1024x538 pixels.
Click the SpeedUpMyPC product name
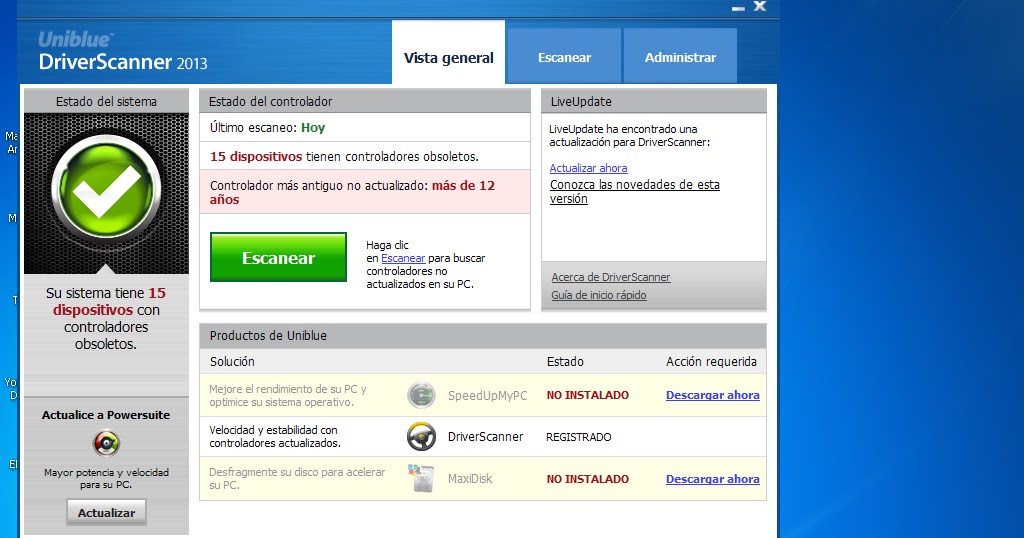point(487,395)
